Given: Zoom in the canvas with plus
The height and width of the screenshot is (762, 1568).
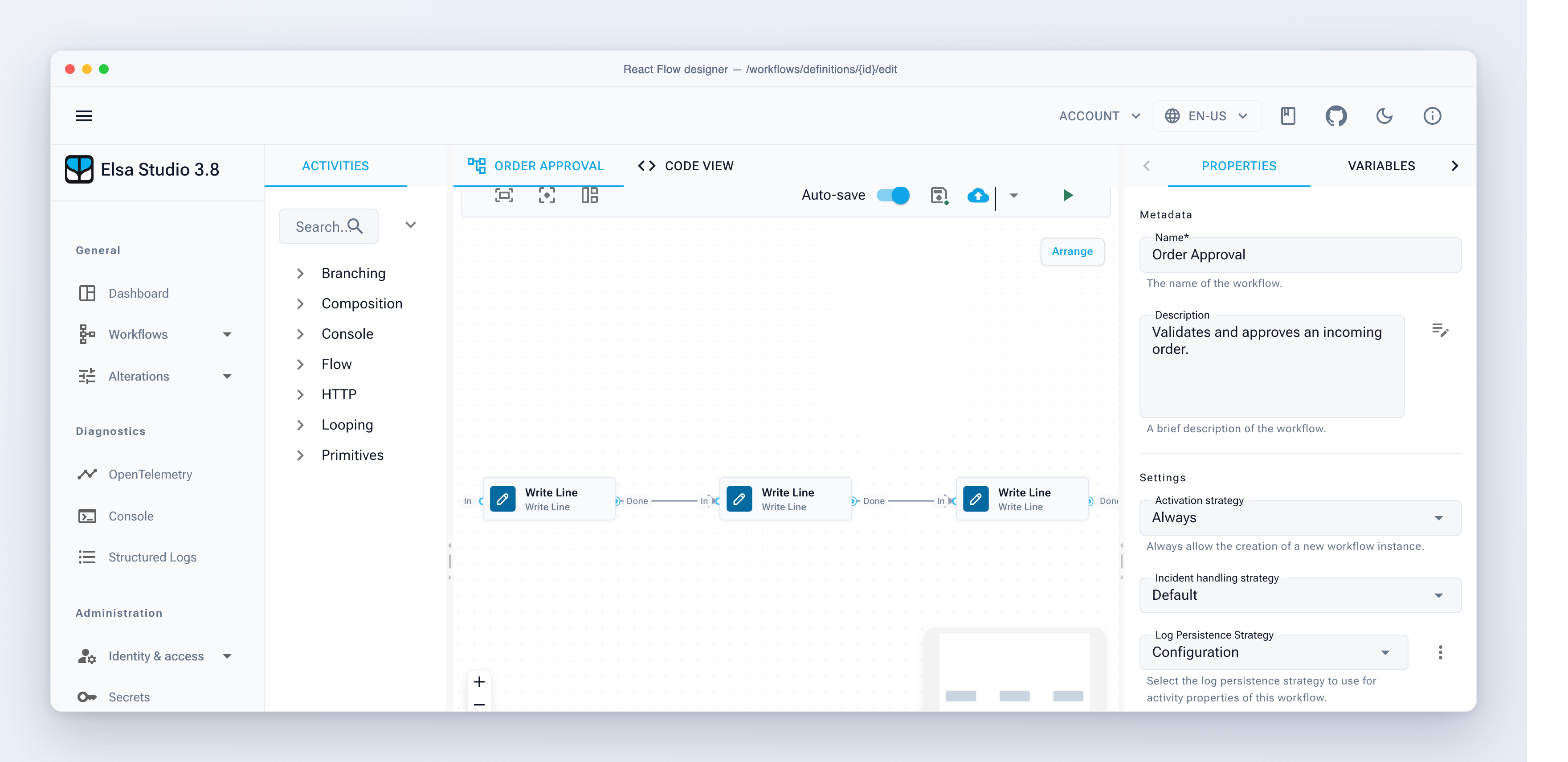Looking at the screenshot, I should pos(479,682).
